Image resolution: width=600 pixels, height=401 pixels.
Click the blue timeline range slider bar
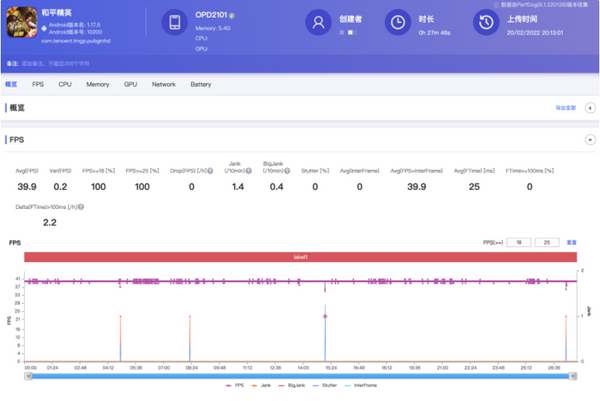[300, 375]
